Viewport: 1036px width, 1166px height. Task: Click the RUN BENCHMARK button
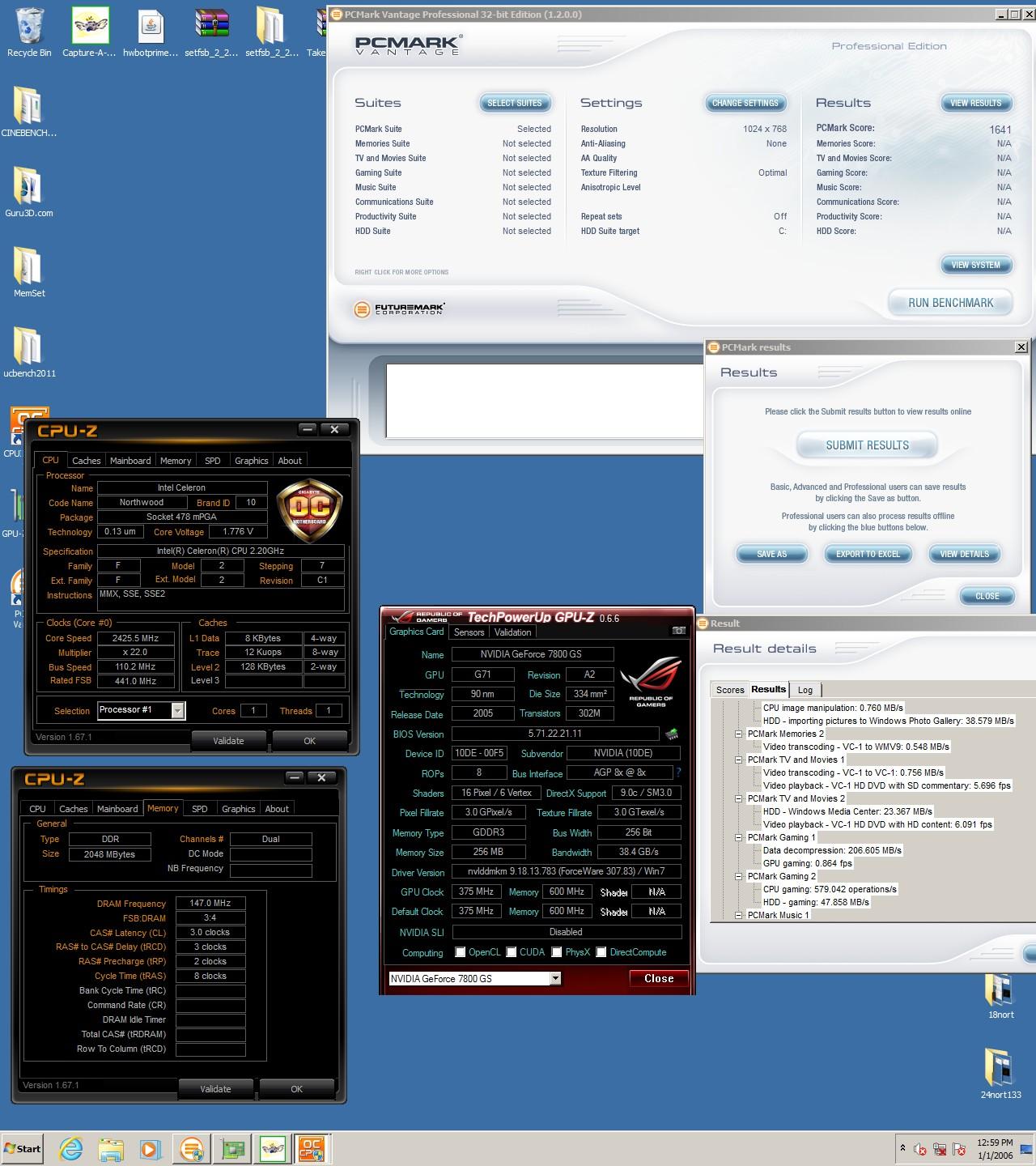(951, 303)
